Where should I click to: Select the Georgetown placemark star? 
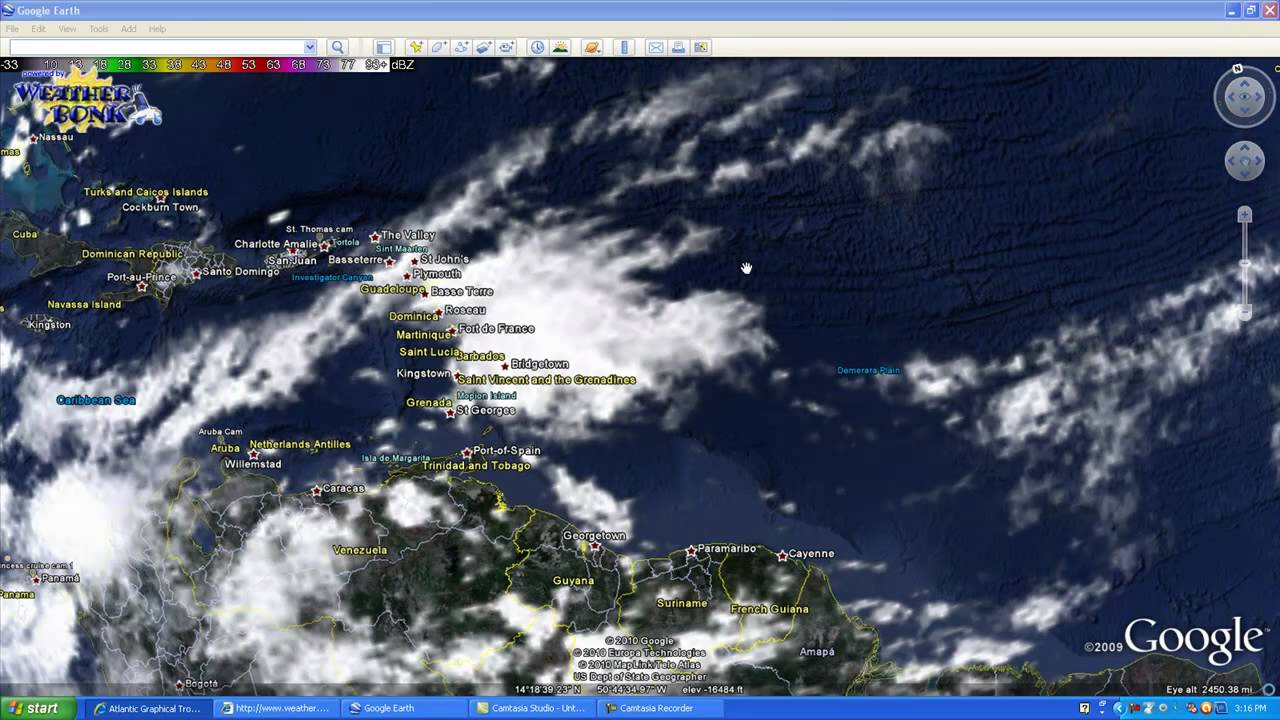[x=595, y=547]
